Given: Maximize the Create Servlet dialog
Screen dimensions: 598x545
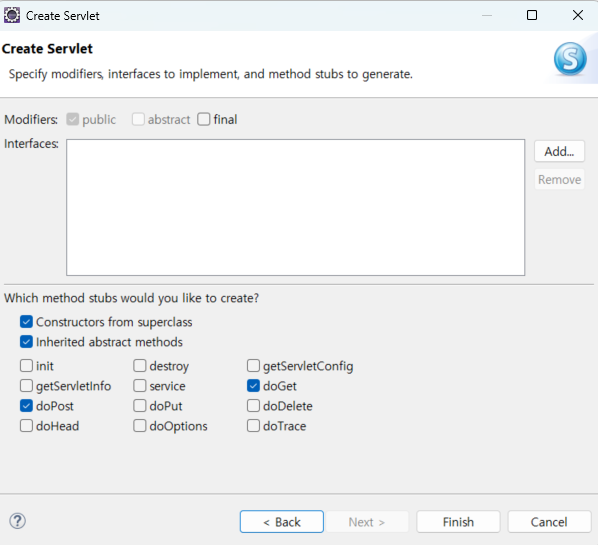Looking at the screenshot, I should 532,15.
